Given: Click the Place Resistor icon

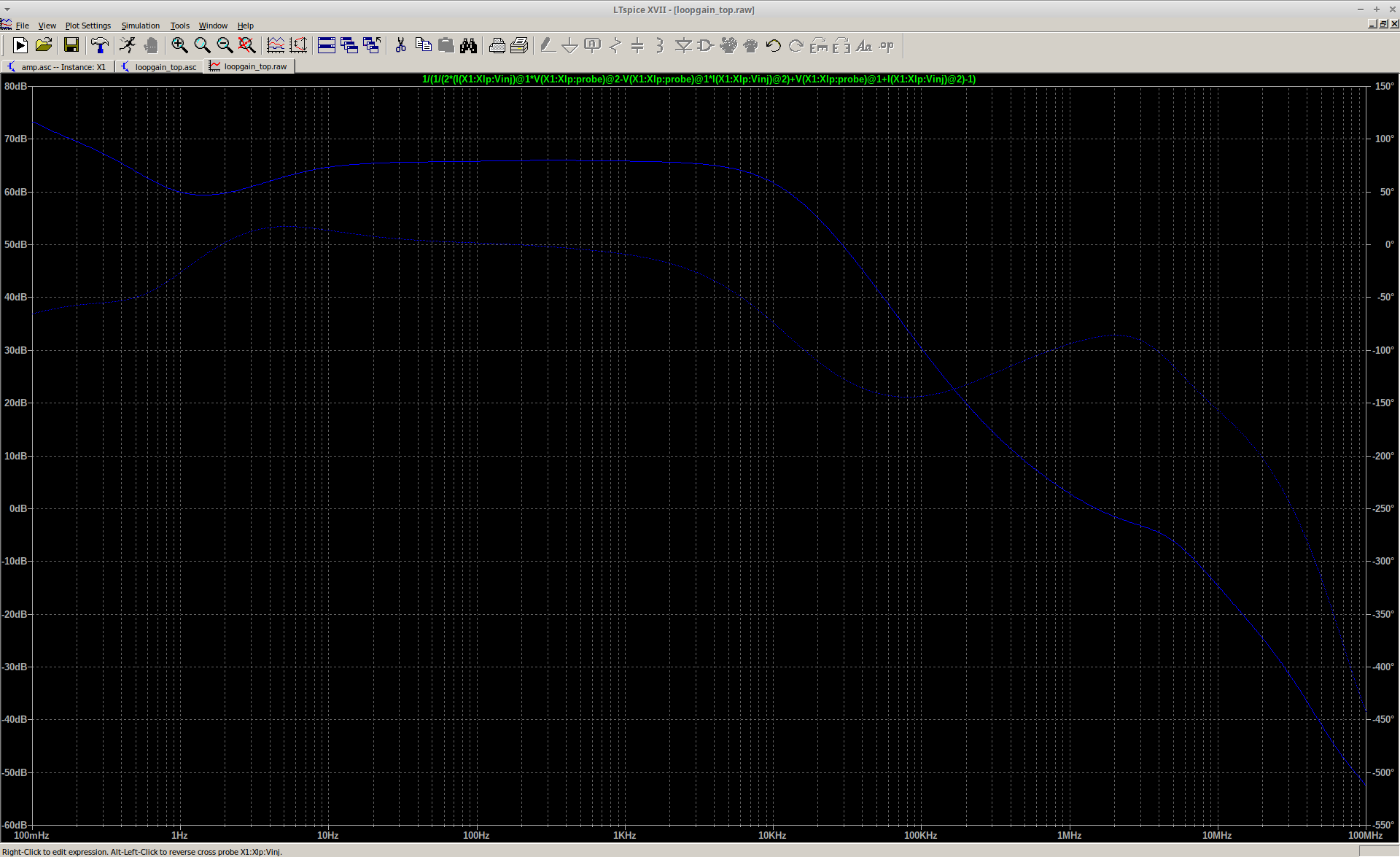Looking at the screenshot, I should tap(615, 46).
